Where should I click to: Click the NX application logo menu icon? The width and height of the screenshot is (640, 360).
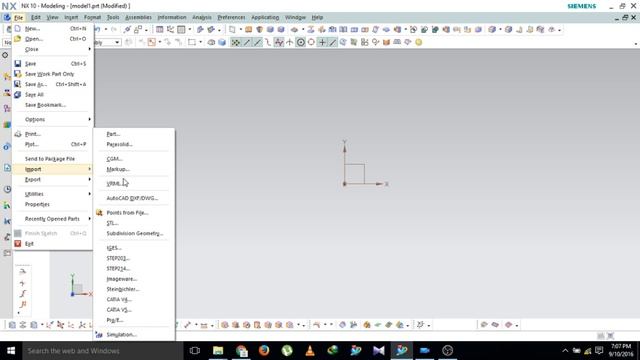coord(7,17)
